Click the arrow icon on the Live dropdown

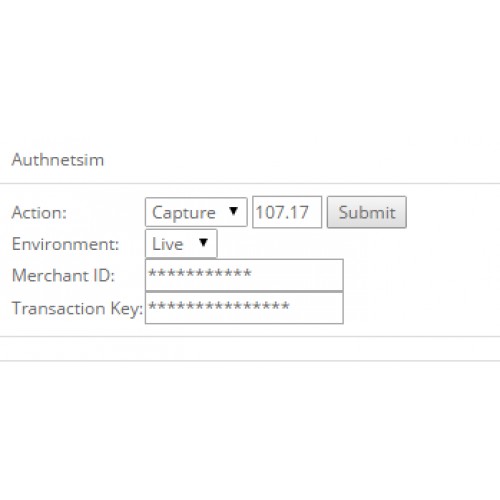(203, 242)
